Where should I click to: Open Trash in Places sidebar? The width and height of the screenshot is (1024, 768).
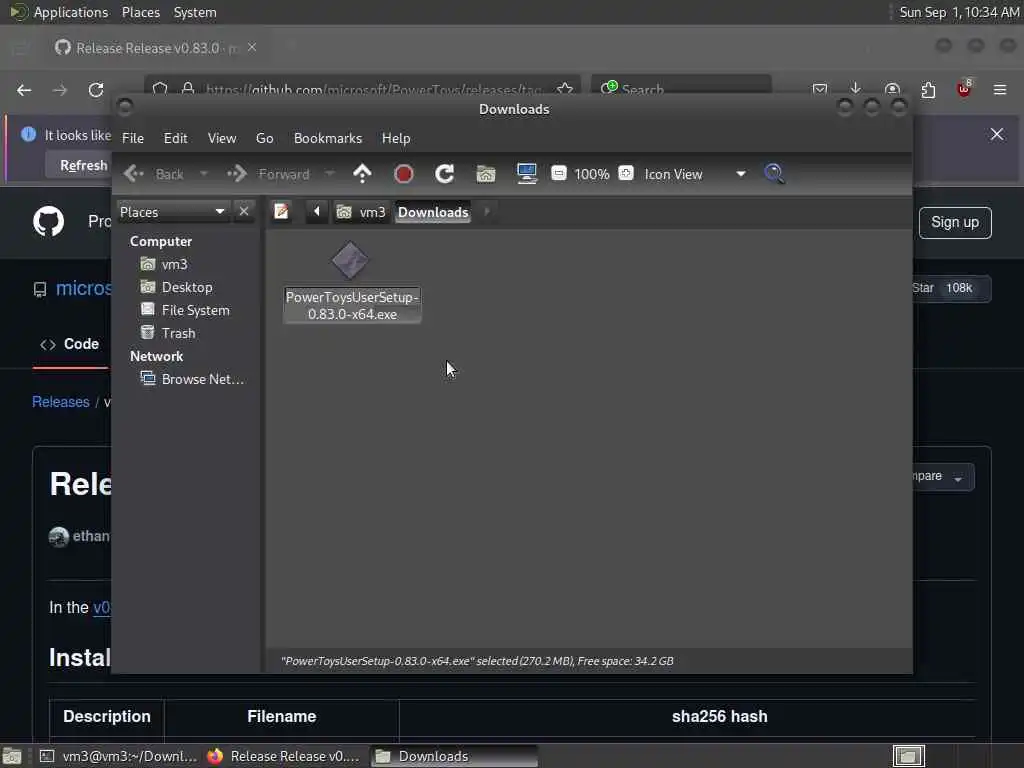point(178,333)
